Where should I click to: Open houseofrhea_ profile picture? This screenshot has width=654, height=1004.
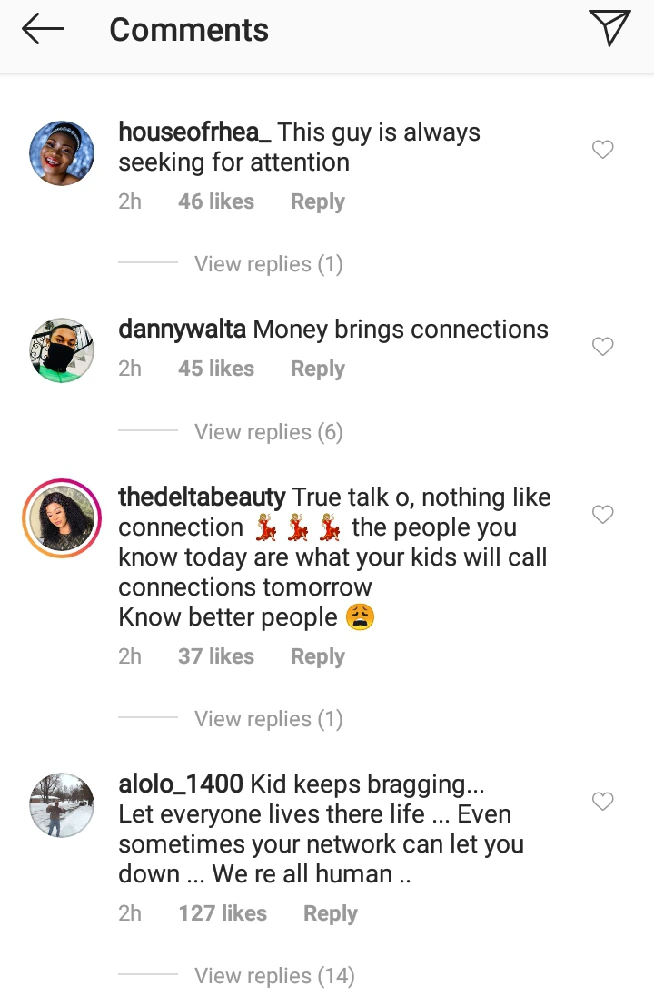(x=62, y=154)
